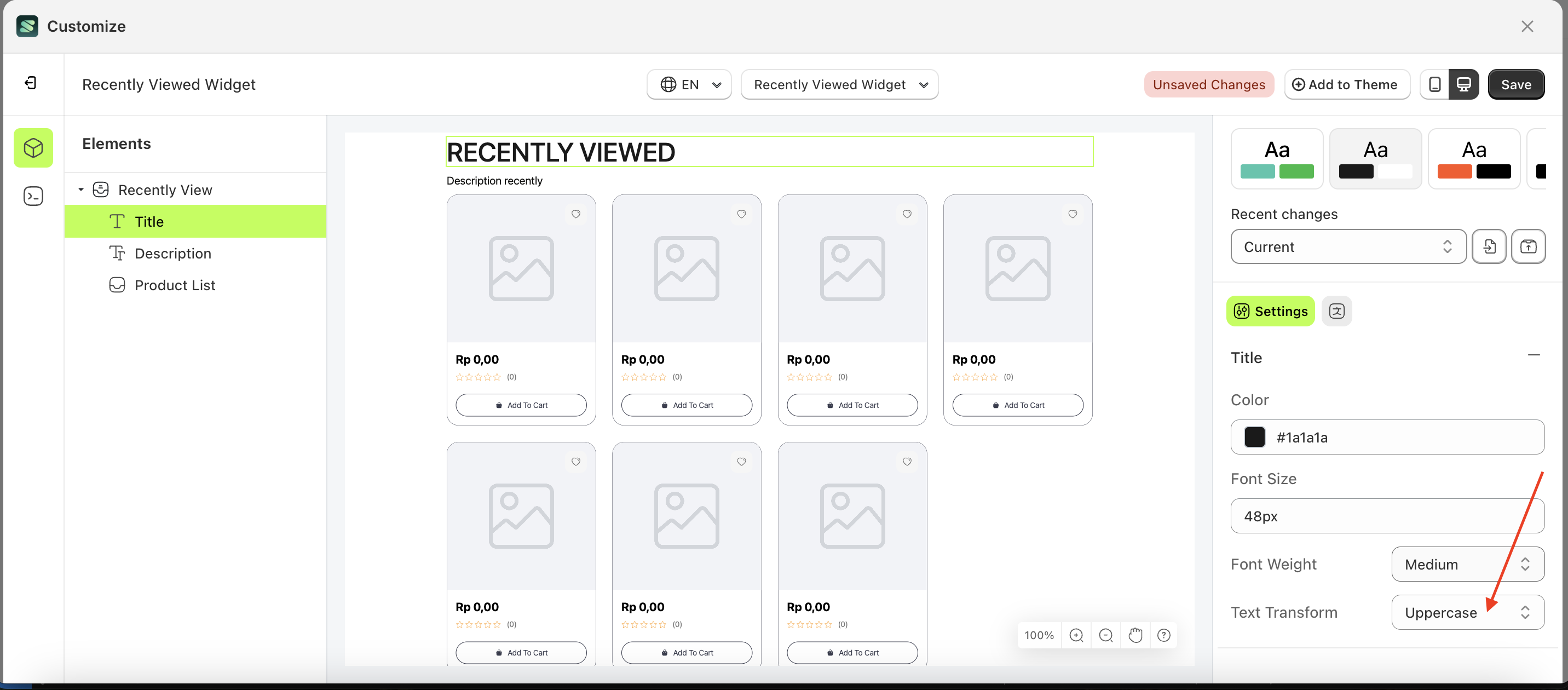Screen dimensions: 1568x690
Task: Click the Add to Theme button
Action: [1347, 84]
